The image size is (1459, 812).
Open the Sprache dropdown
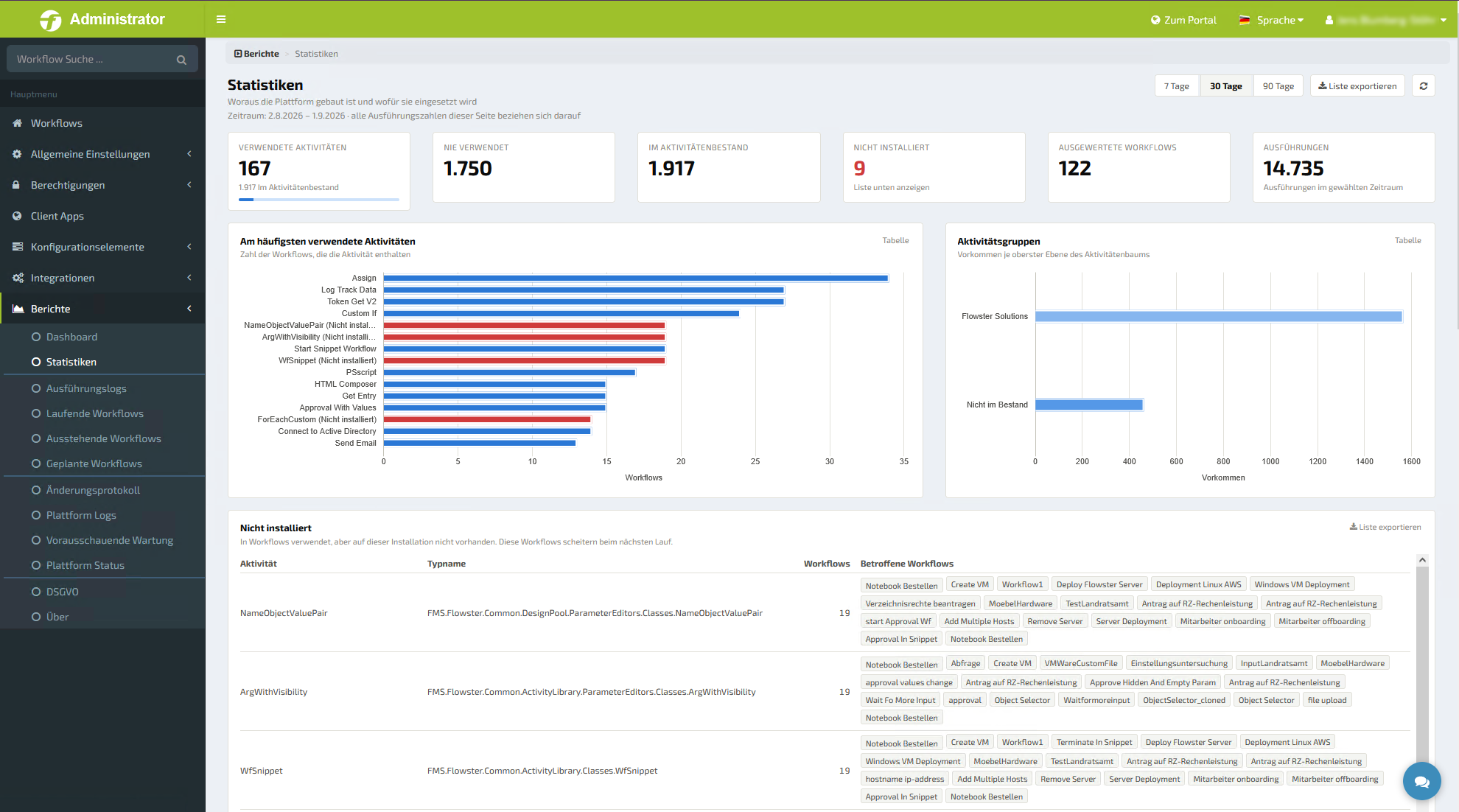[x=1272, y=21]
